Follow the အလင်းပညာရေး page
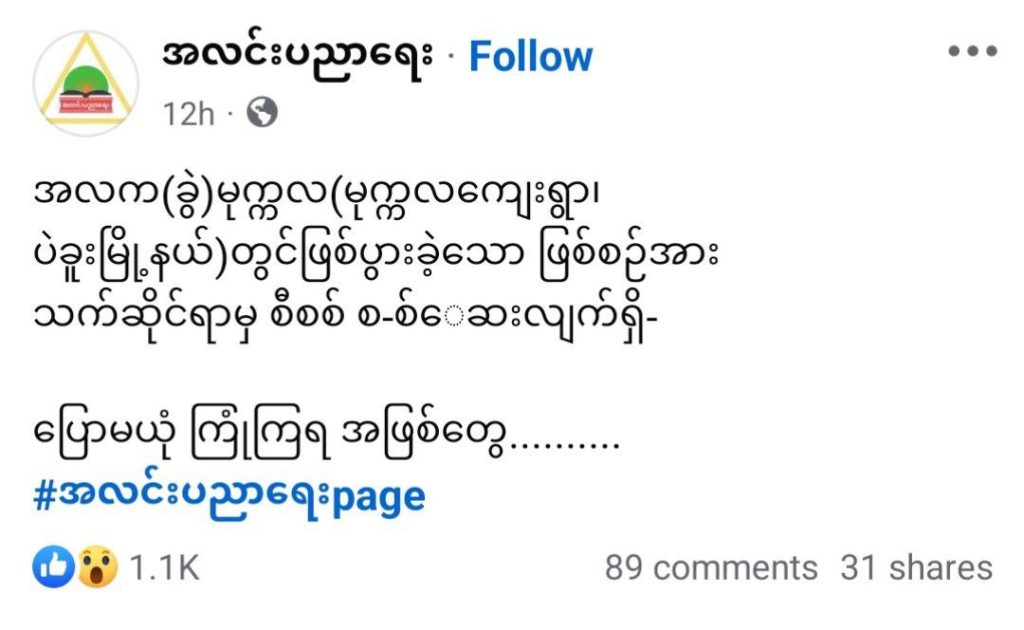This screenshot has height=630, width=1024. [x=530, y=57]
